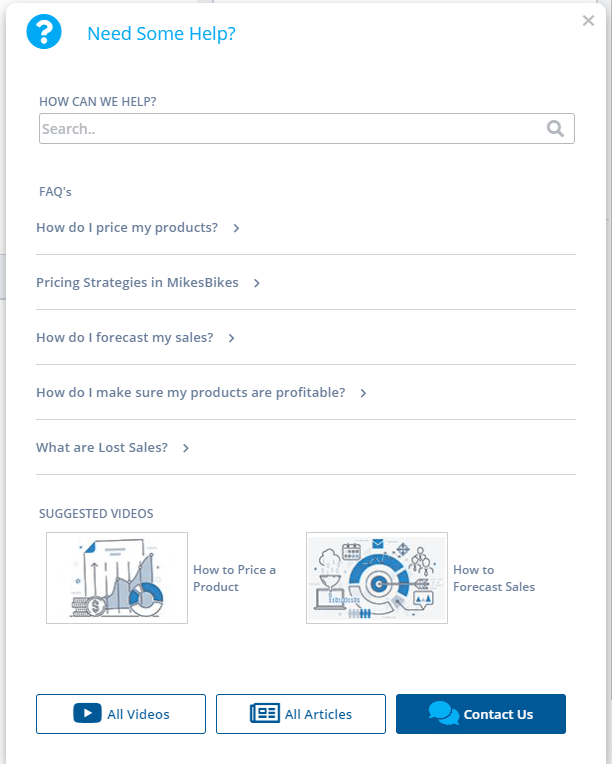Expand the arrow beside the products profitable question
The image size is (612, 764).
(363, 393)
